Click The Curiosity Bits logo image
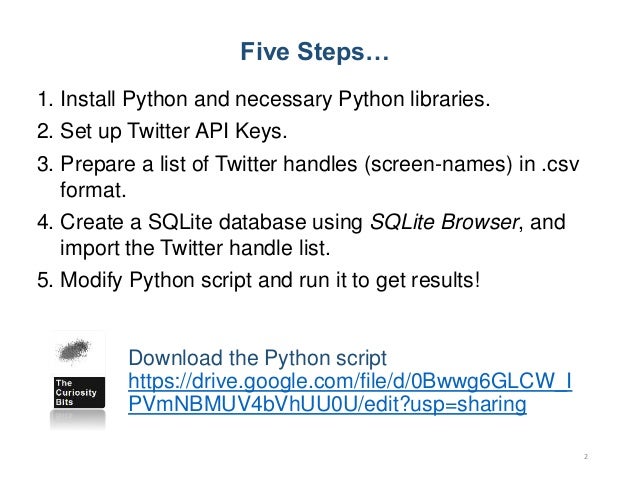The height and width of the screenshot is (479, 638). point(77,380)
